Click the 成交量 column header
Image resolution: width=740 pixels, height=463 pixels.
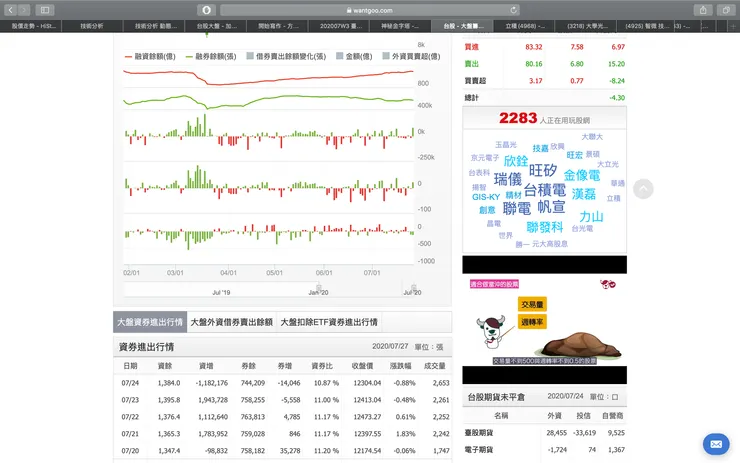tap(434, 366)
